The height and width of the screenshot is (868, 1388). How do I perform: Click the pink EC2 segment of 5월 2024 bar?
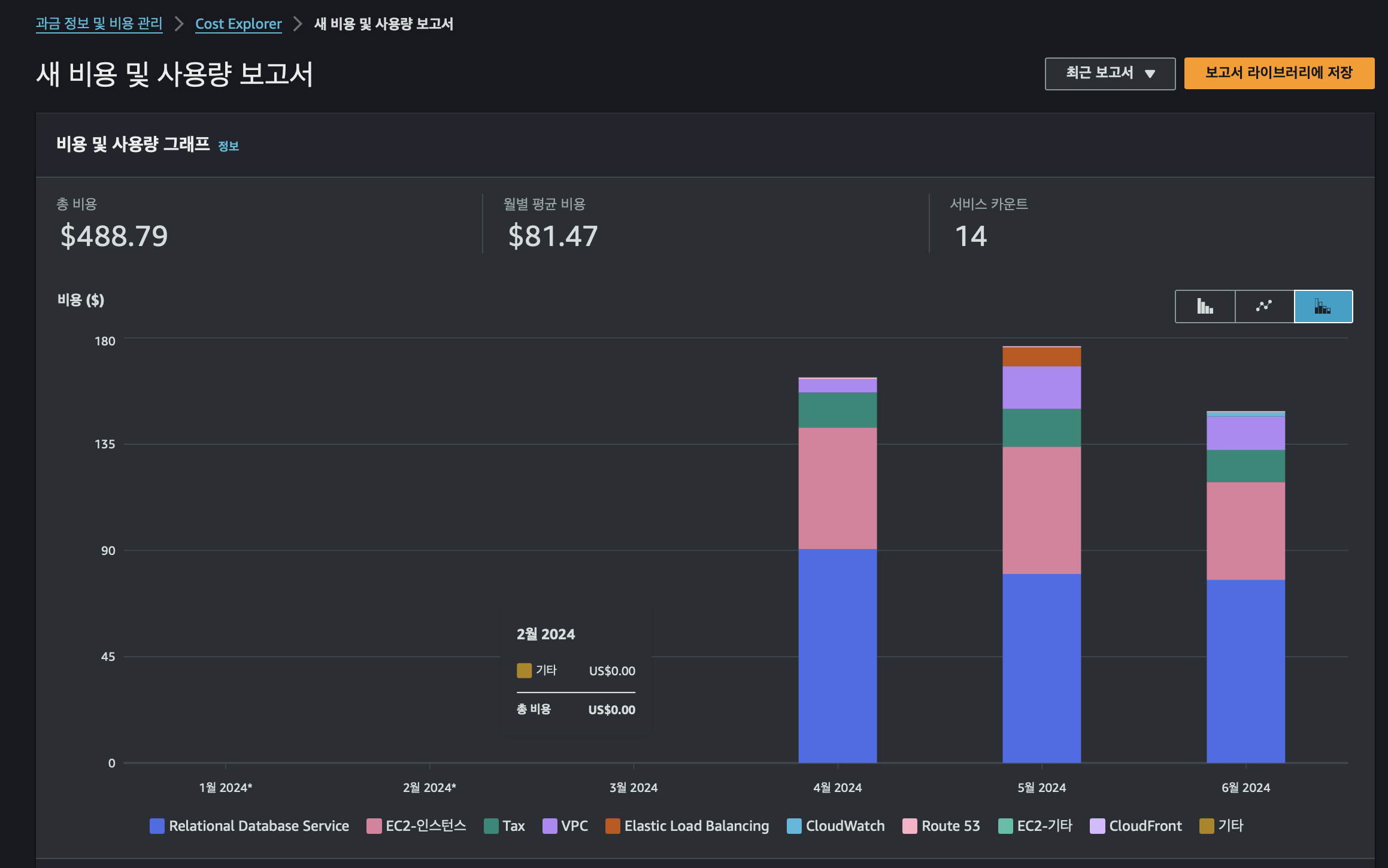pyautogui.click(x=1042, y=510)
